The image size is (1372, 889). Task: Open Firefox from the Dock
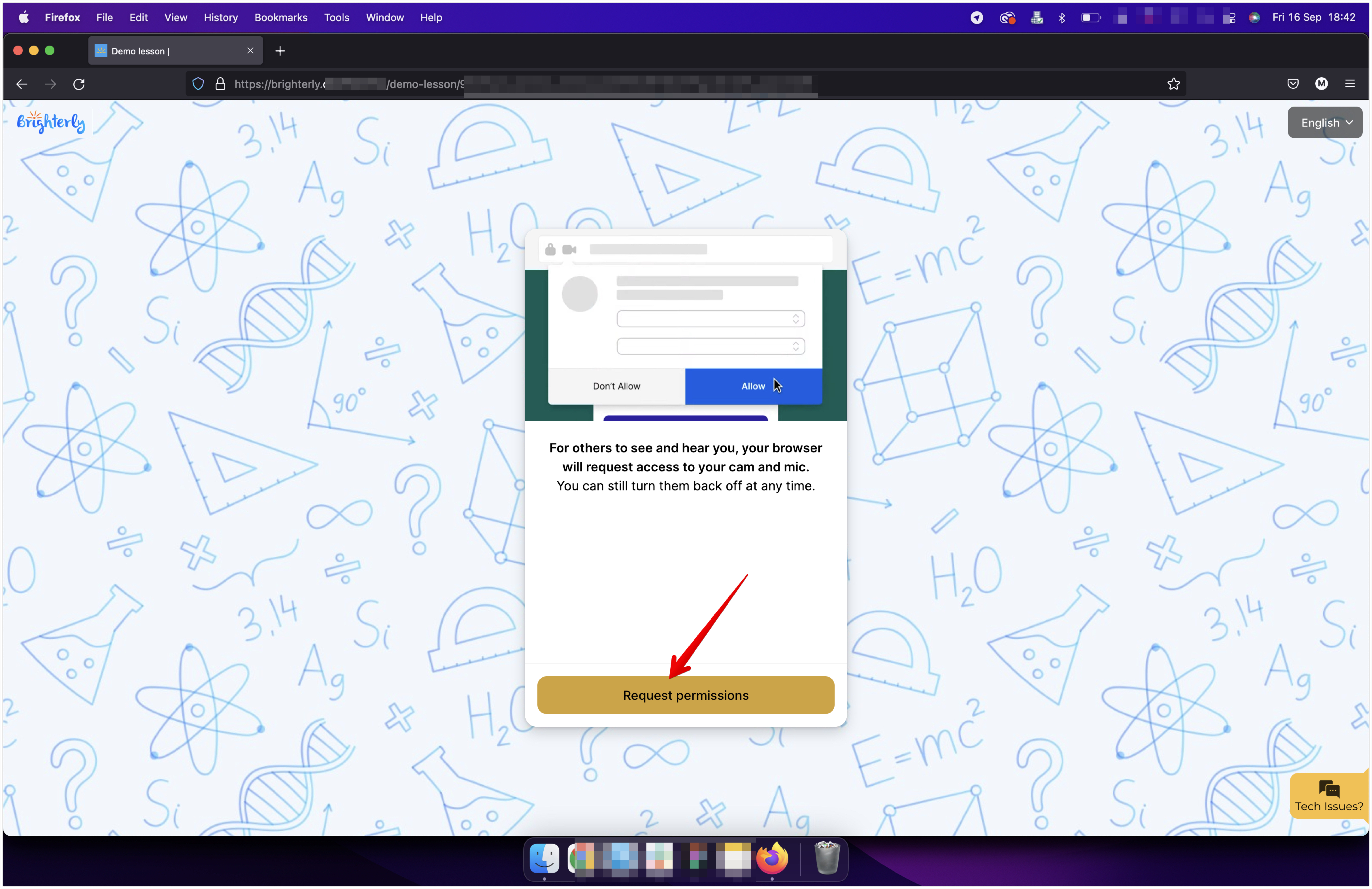(772, 858)
